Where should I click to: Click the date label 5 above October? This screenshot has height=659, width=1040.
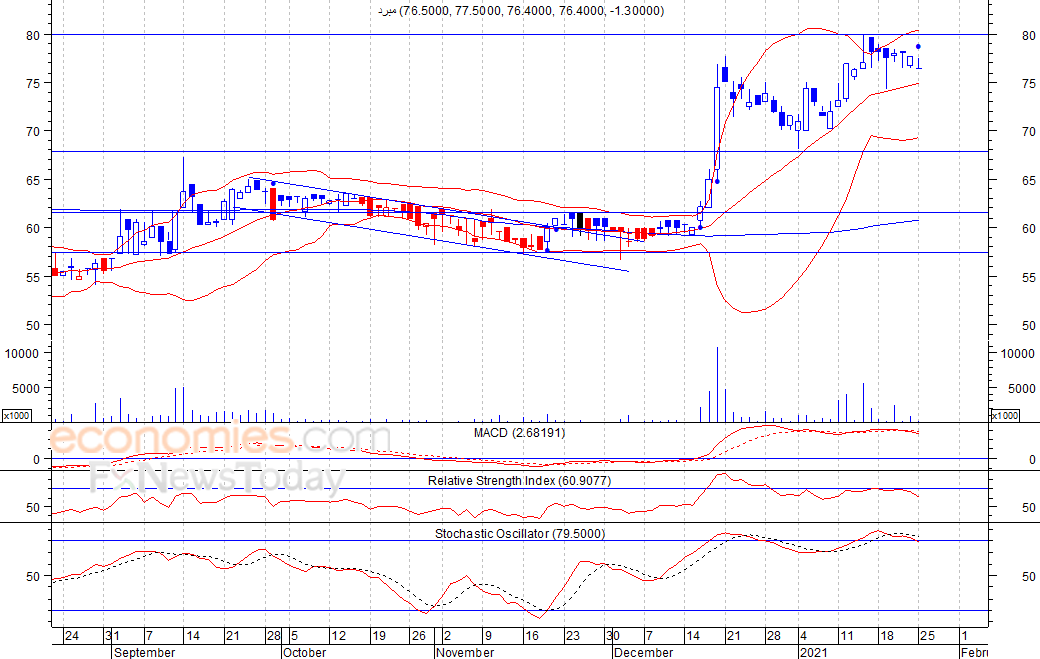pos(294,636)
